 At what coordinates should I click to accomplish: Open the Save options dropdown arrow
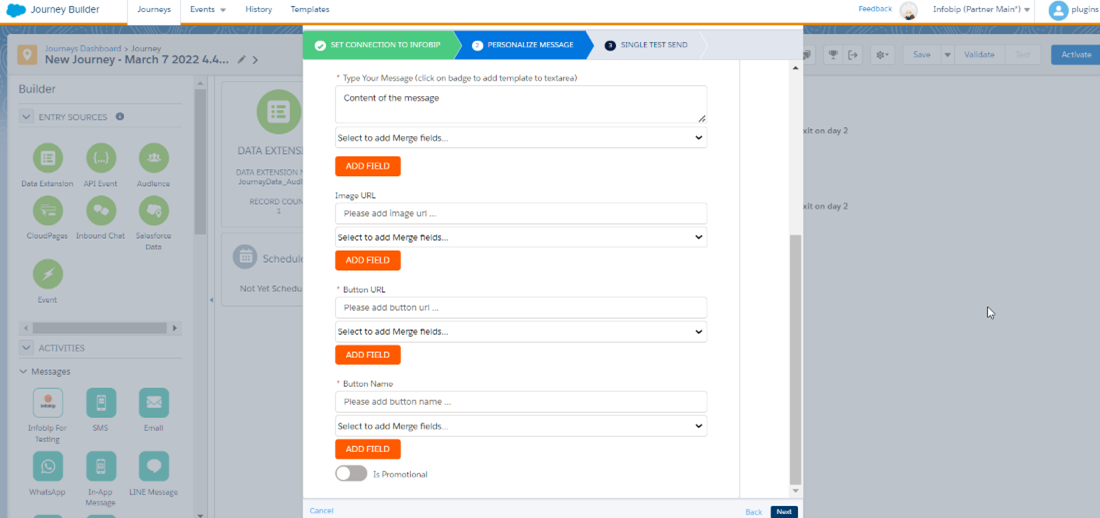click(947, 55)
